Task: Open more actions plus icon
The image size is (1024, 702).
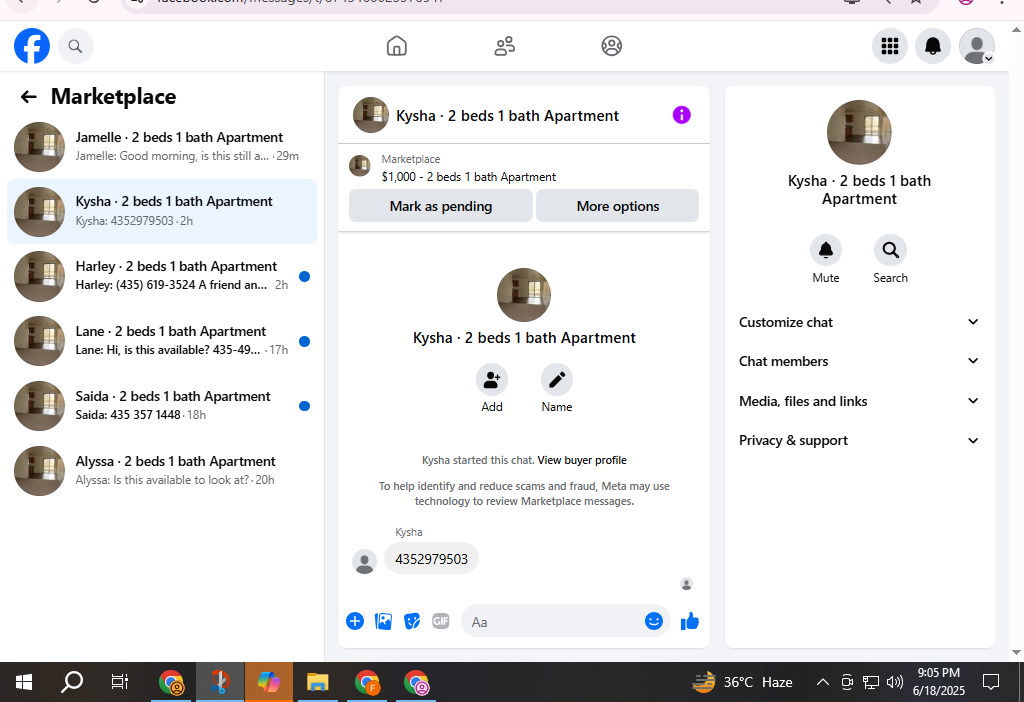Action: pos(355,621)
